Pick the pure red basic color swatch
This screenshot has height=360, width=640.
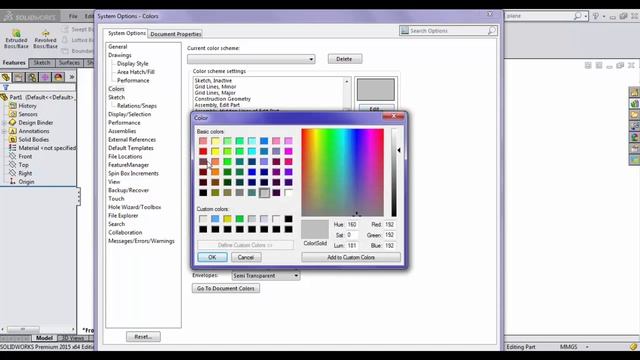[x=203, y=151]
